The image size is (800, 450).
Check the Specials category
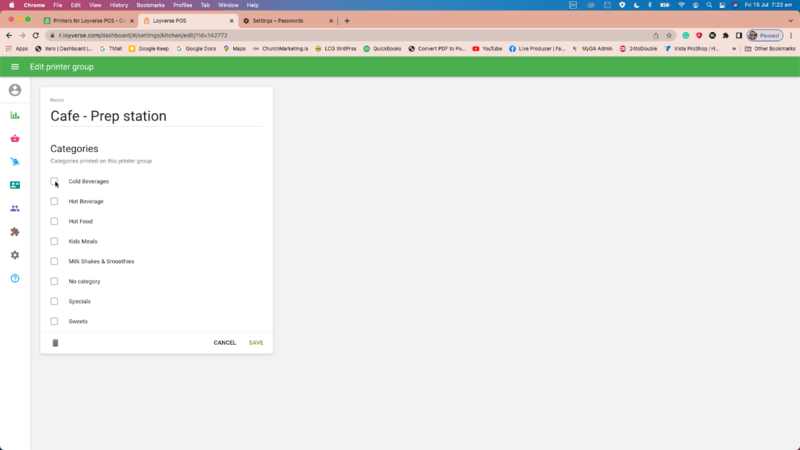(54, 301)
